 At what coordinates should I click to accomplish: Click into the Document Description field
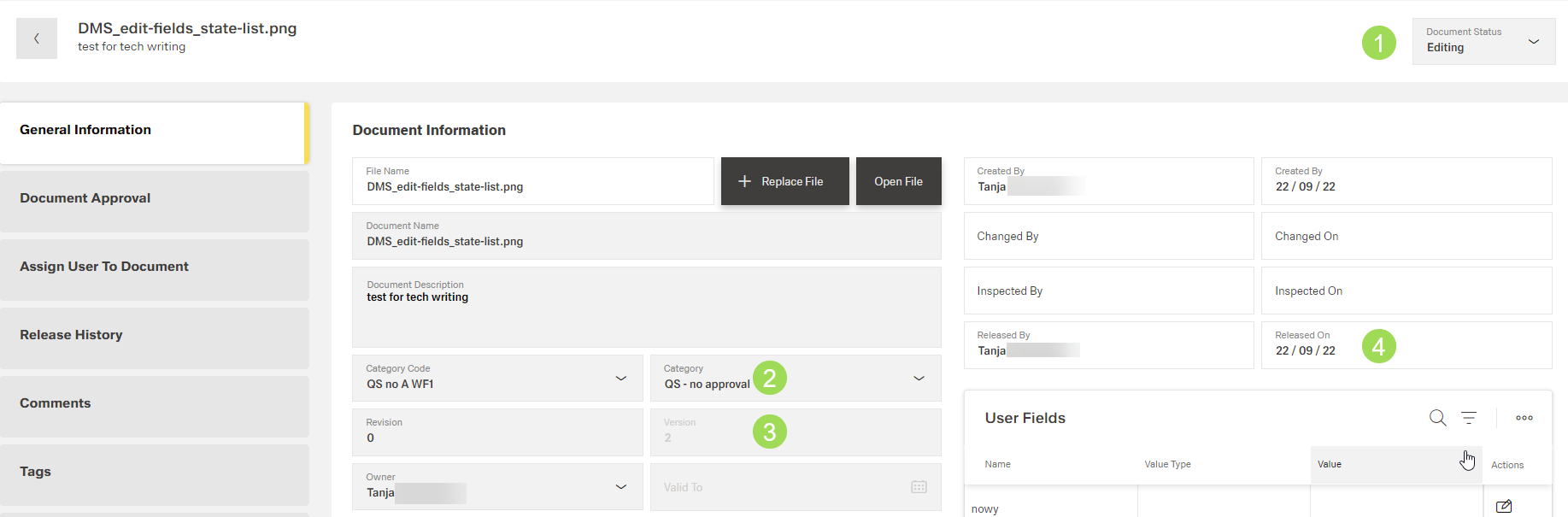(646, 316)
